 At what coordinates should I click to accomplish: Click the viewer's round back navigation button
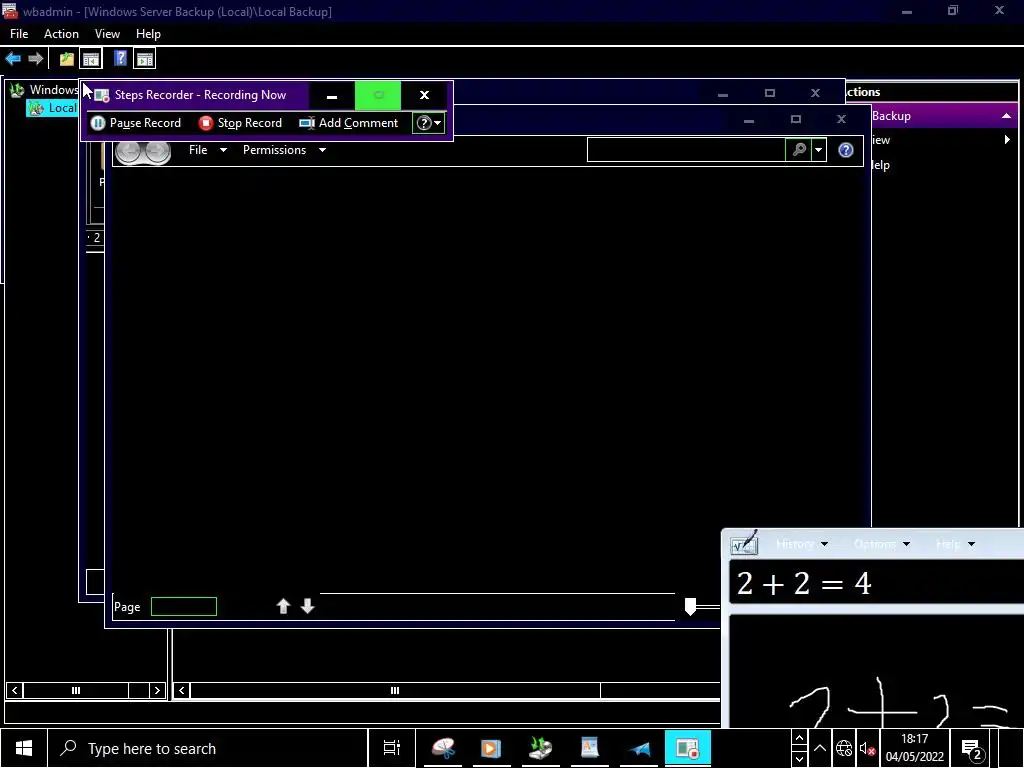[129, 150]
